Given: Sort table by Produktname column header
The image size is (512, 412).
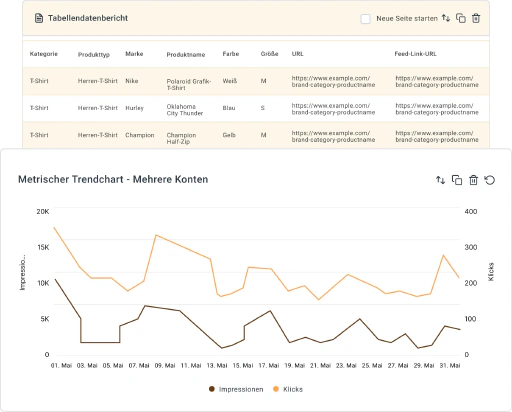Looking at the screenshot, I should point(186,54).
